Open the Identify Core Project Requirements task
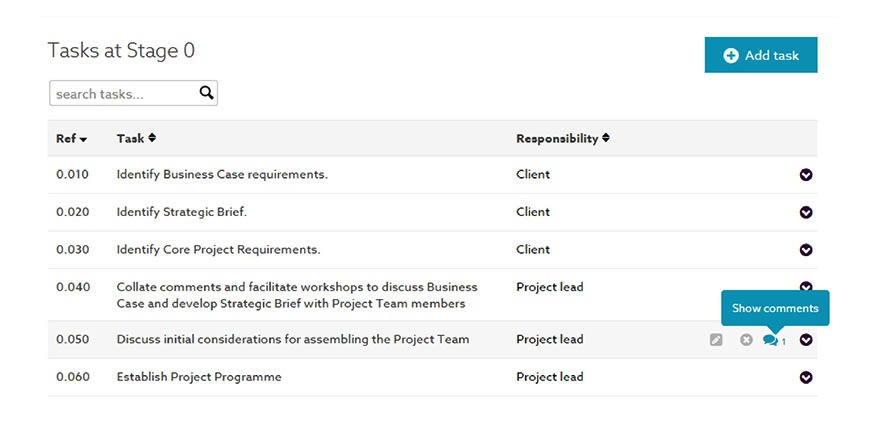The width and height of the screenshot is (880, 447). click(218, 250)
